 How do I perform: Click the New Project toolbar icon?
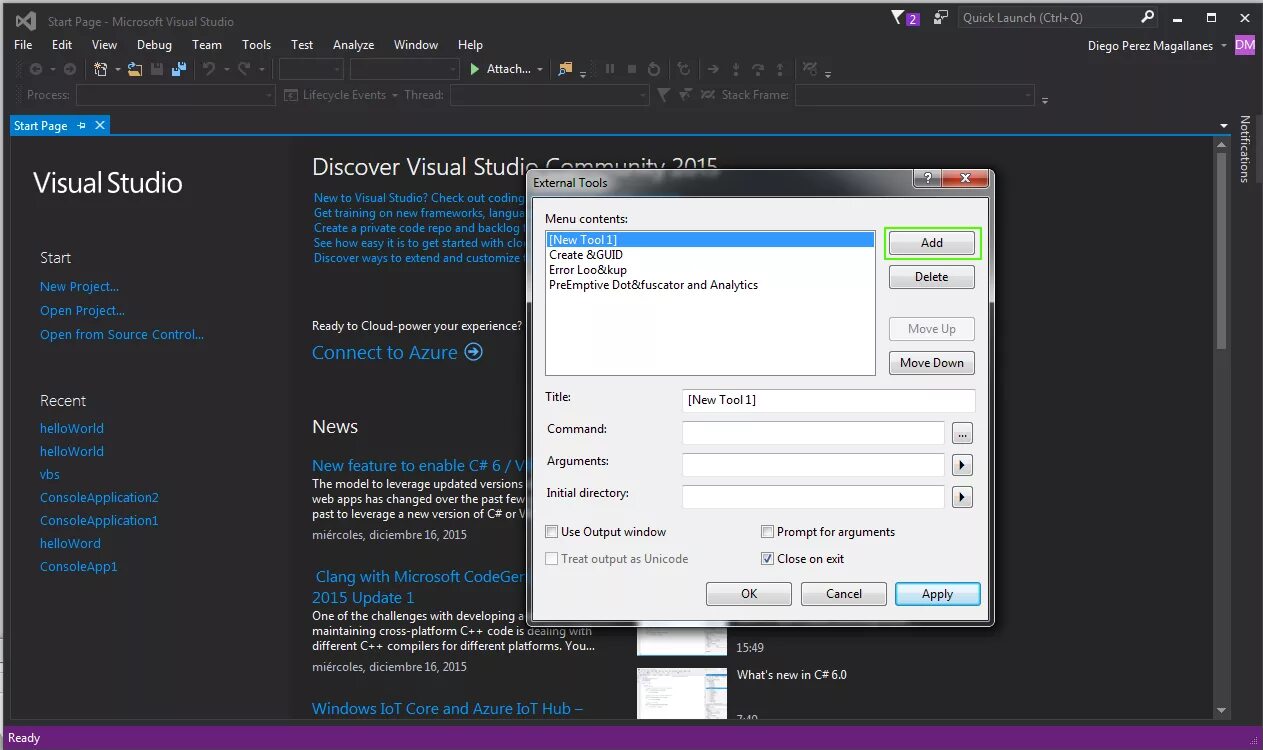pyautogui.click(x=101, y=69)
